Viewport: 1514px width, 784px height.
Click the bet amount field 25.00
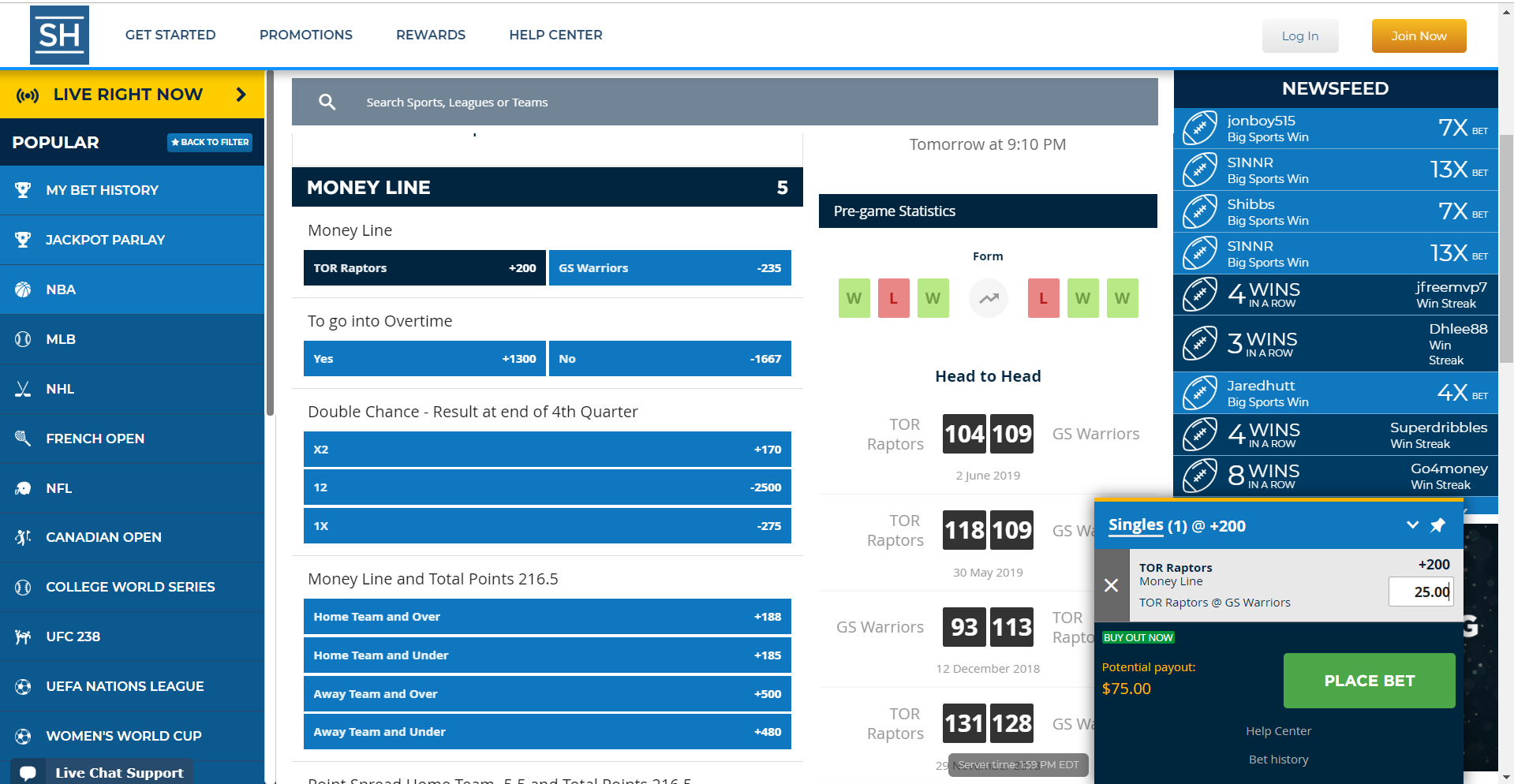pyautogui.click(x=1420, y=592)
